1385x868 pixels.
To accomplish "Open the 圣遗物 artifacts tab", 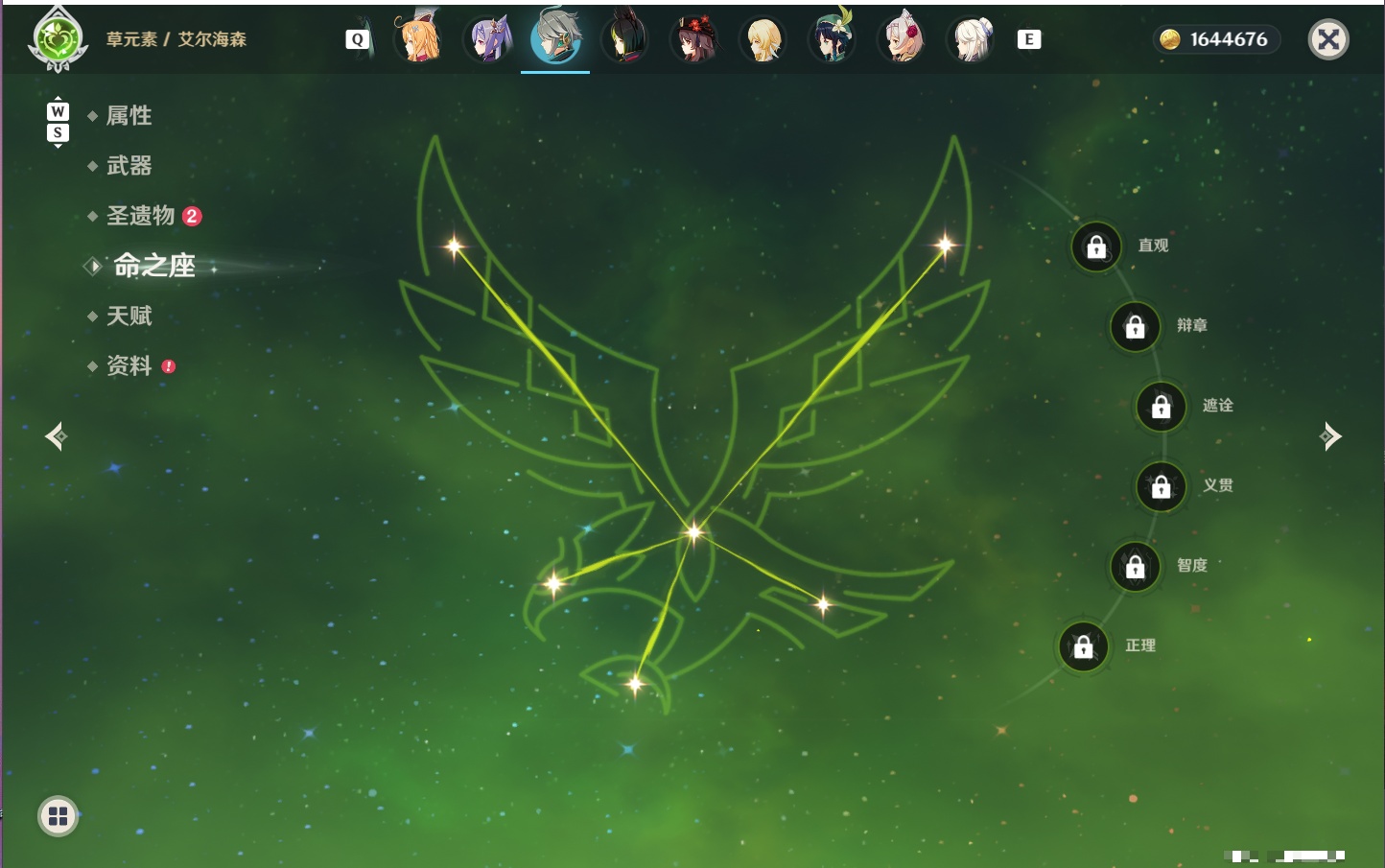I will tap(140, 216).
